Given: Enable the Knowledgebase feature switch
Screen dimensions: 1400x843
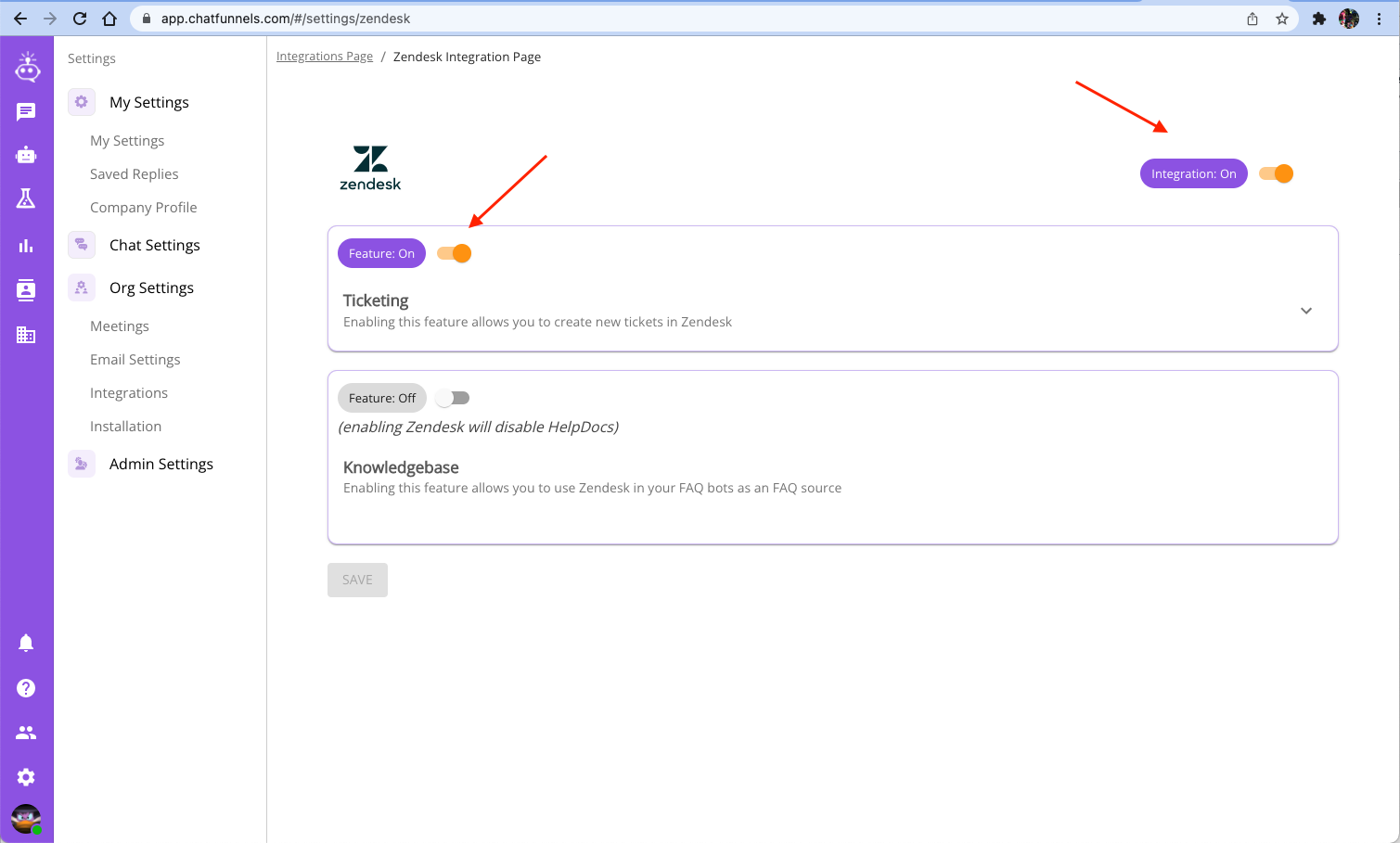Looking at the screenshot, I should click(x=453, y=398).
